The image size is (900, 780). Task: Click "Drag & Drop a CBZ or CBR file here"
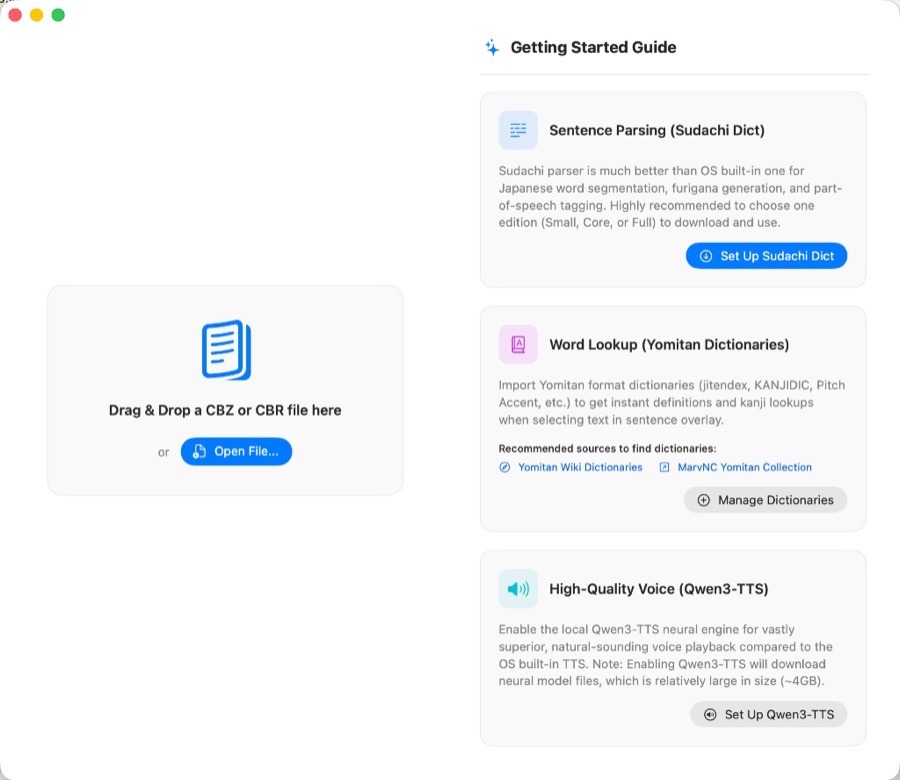tap(225, 410)
